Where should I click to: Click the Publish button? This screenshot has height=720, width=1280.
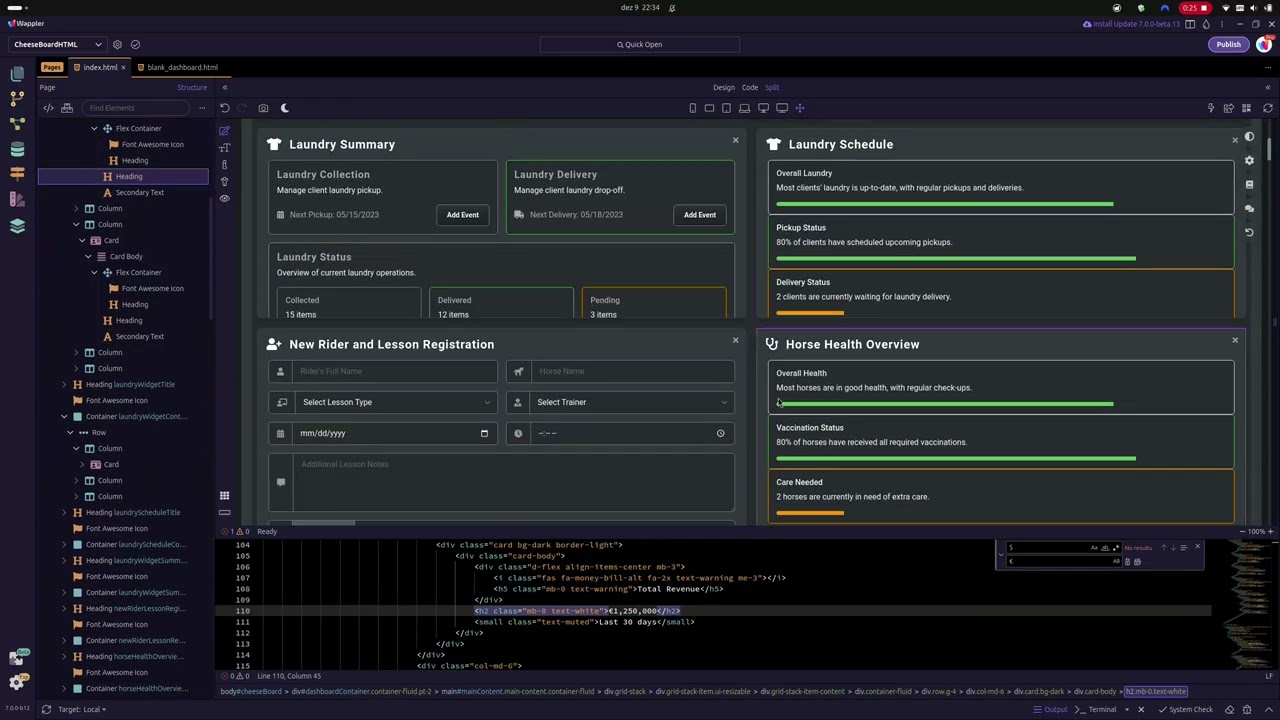click(x=1228, y=44)
